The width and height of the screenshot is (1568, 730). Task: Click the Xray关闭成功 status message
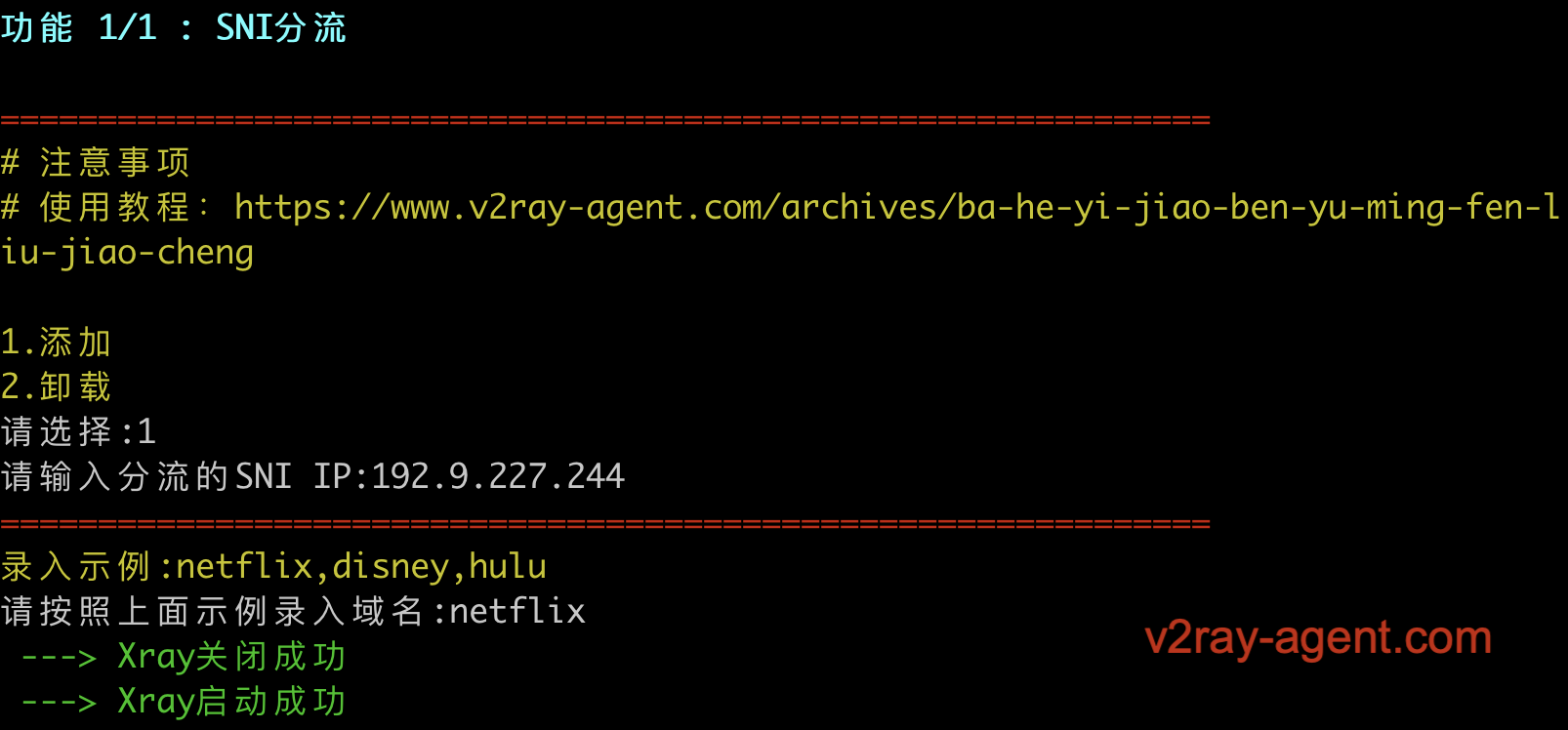coord(231,657)
